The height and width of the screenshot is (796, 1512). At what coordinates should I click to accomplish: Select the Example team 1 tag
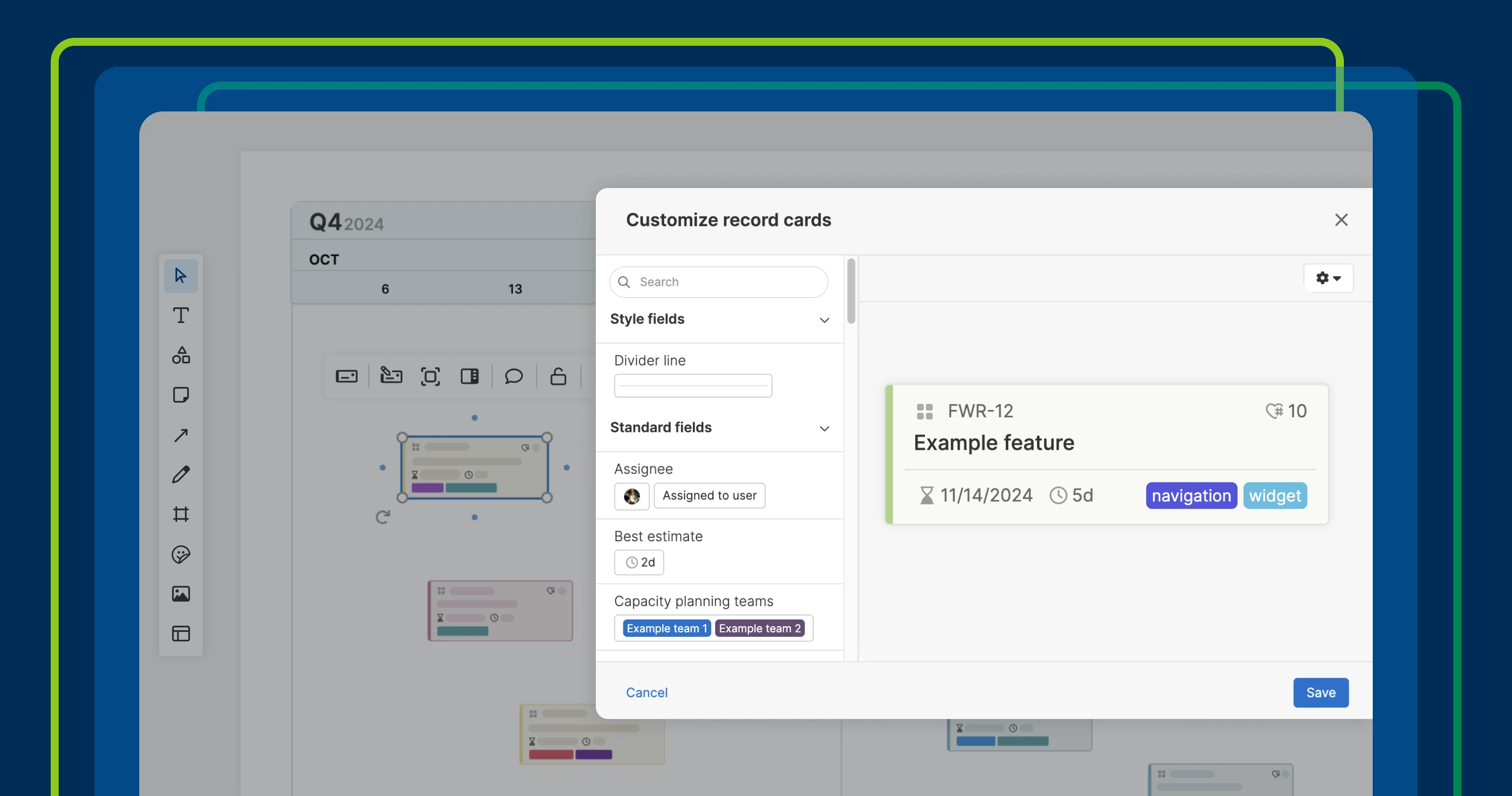click(666, 628)
